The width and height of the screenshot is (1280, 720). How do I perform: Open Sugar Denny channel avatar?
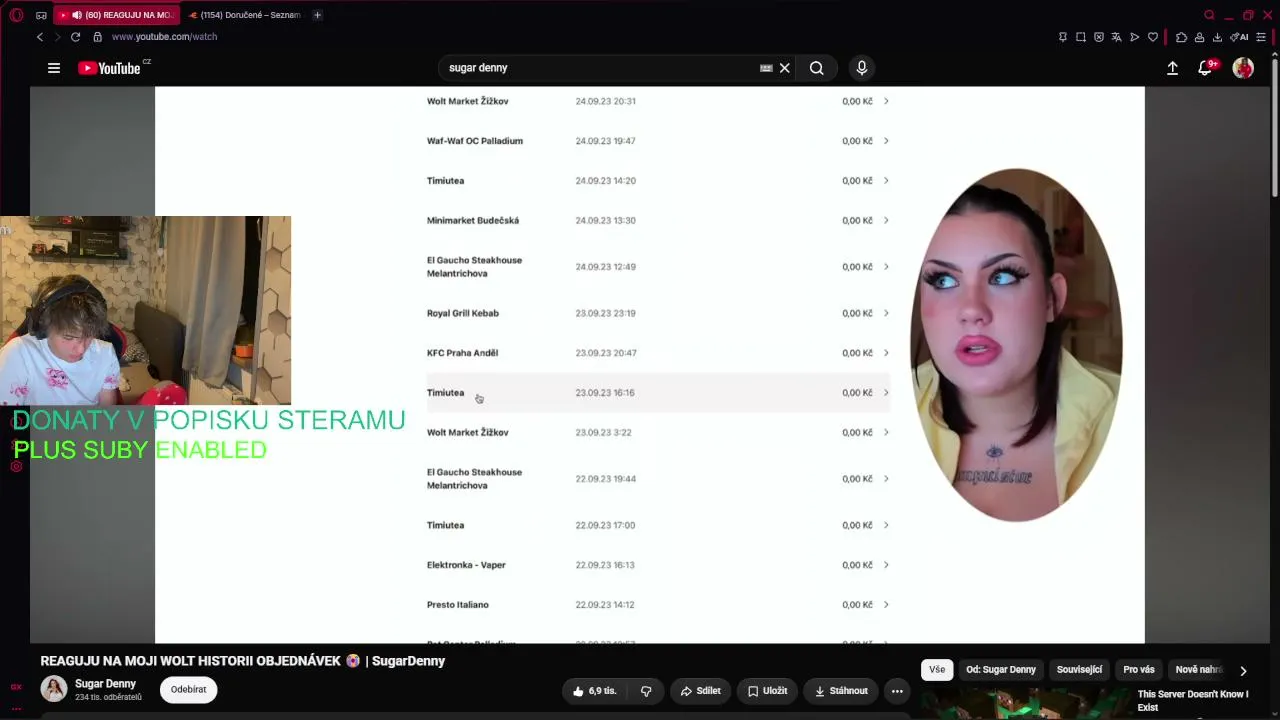click(54, 689)
